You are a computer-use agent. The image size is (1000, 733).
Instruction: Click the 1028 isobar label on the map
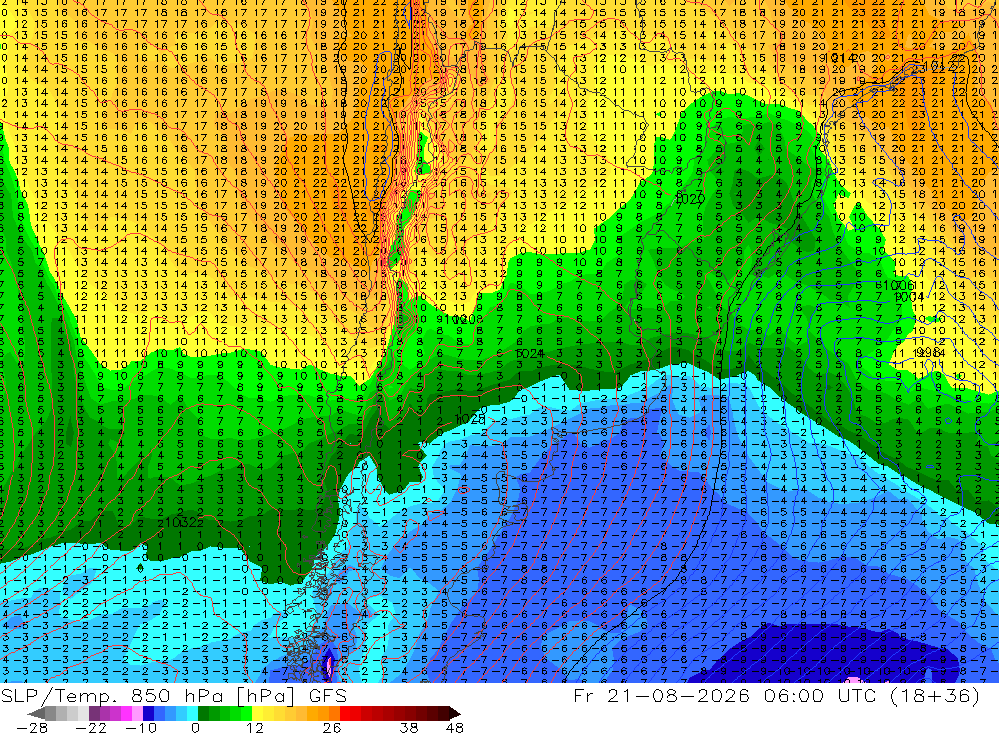(x=471, y=418)
